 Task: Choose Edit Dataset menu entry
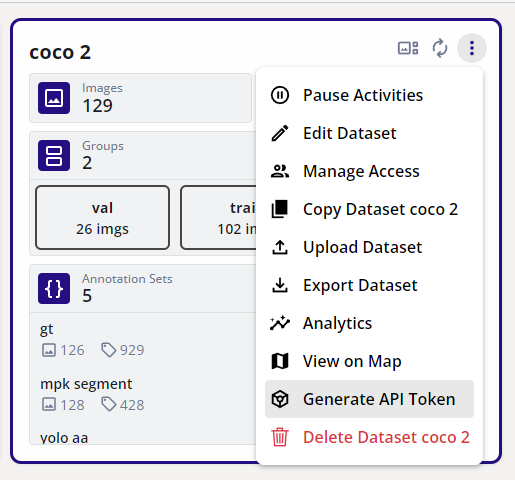click(x=369, y=133)
